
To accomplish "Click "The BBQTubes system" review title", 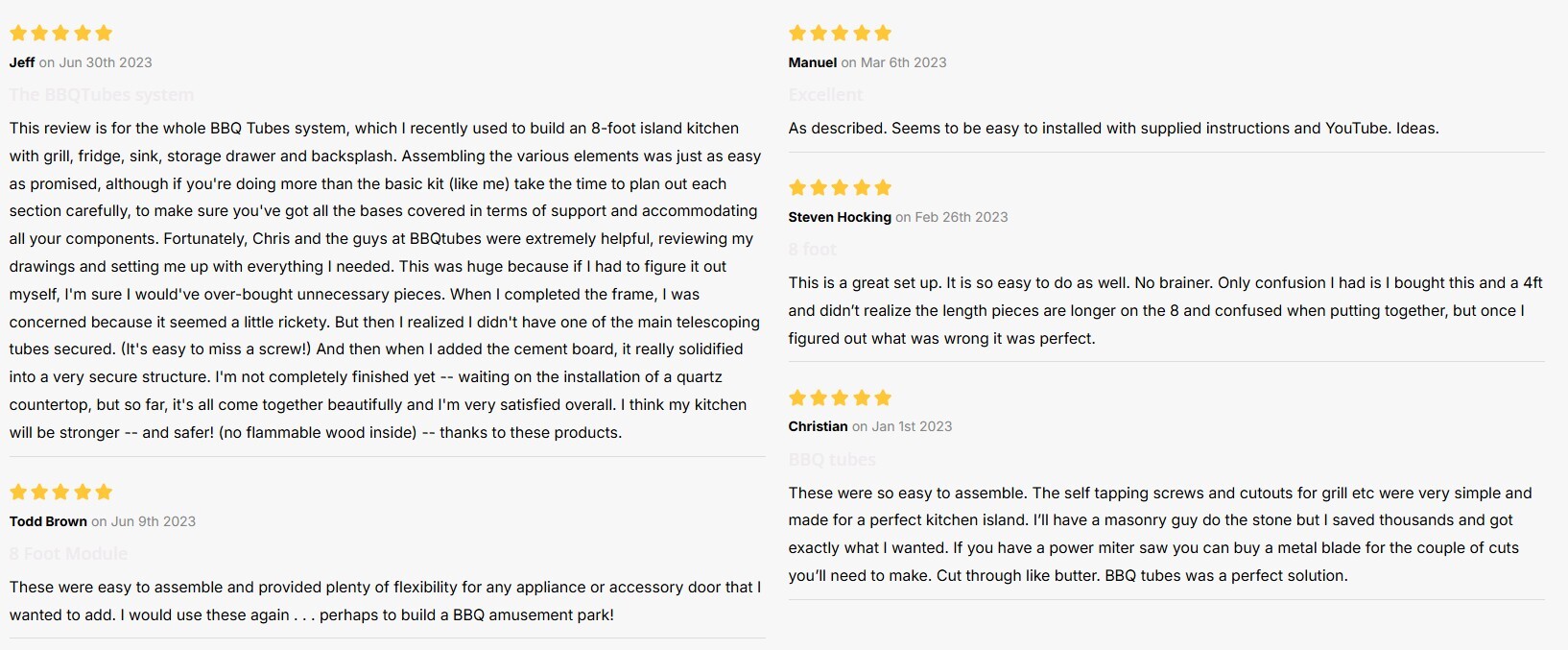I will (102, 95).
